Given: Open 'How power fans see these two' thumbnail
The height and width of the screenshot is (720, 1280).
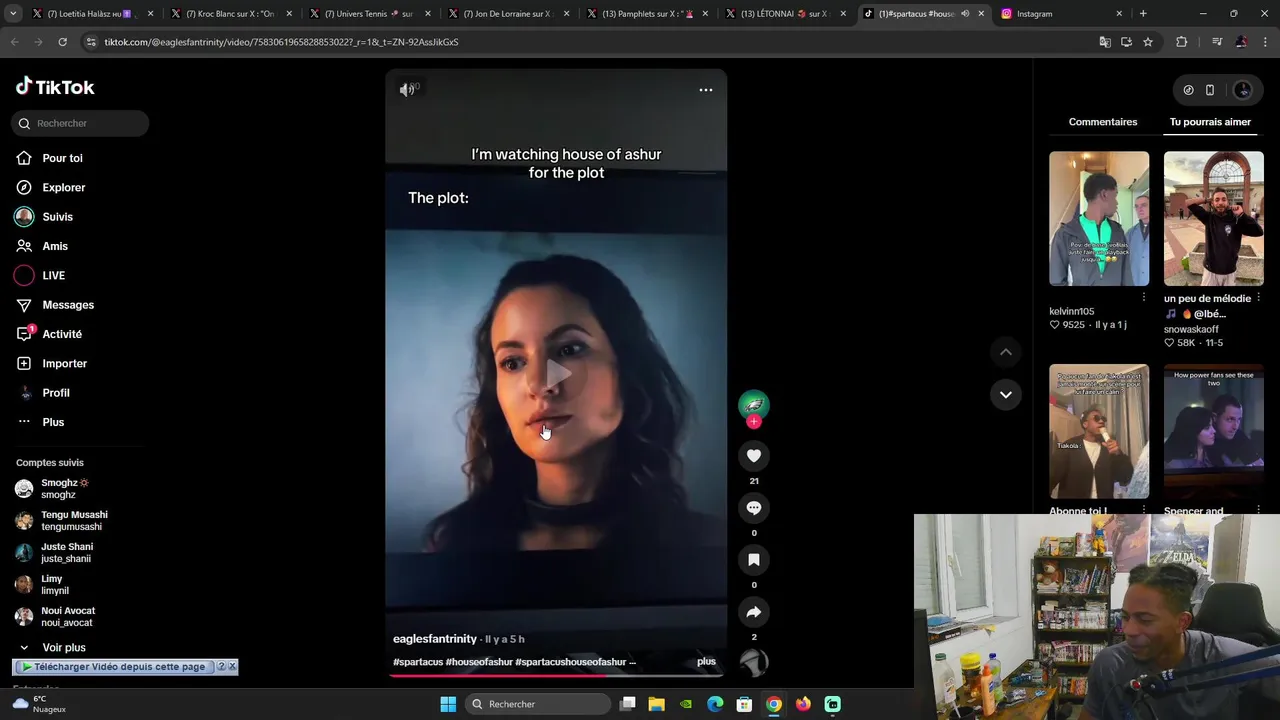Looking at the screenshot, I should 1213,431.
